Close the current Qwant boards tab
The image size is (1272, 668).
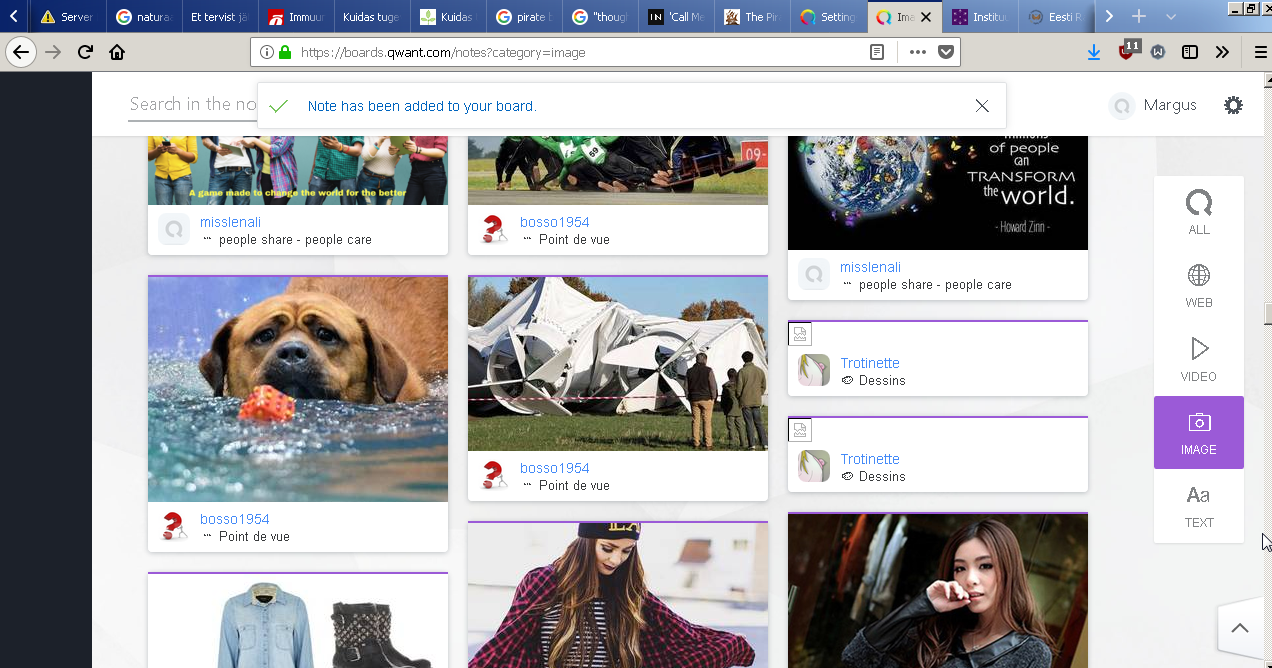click(x=926, y=17)
